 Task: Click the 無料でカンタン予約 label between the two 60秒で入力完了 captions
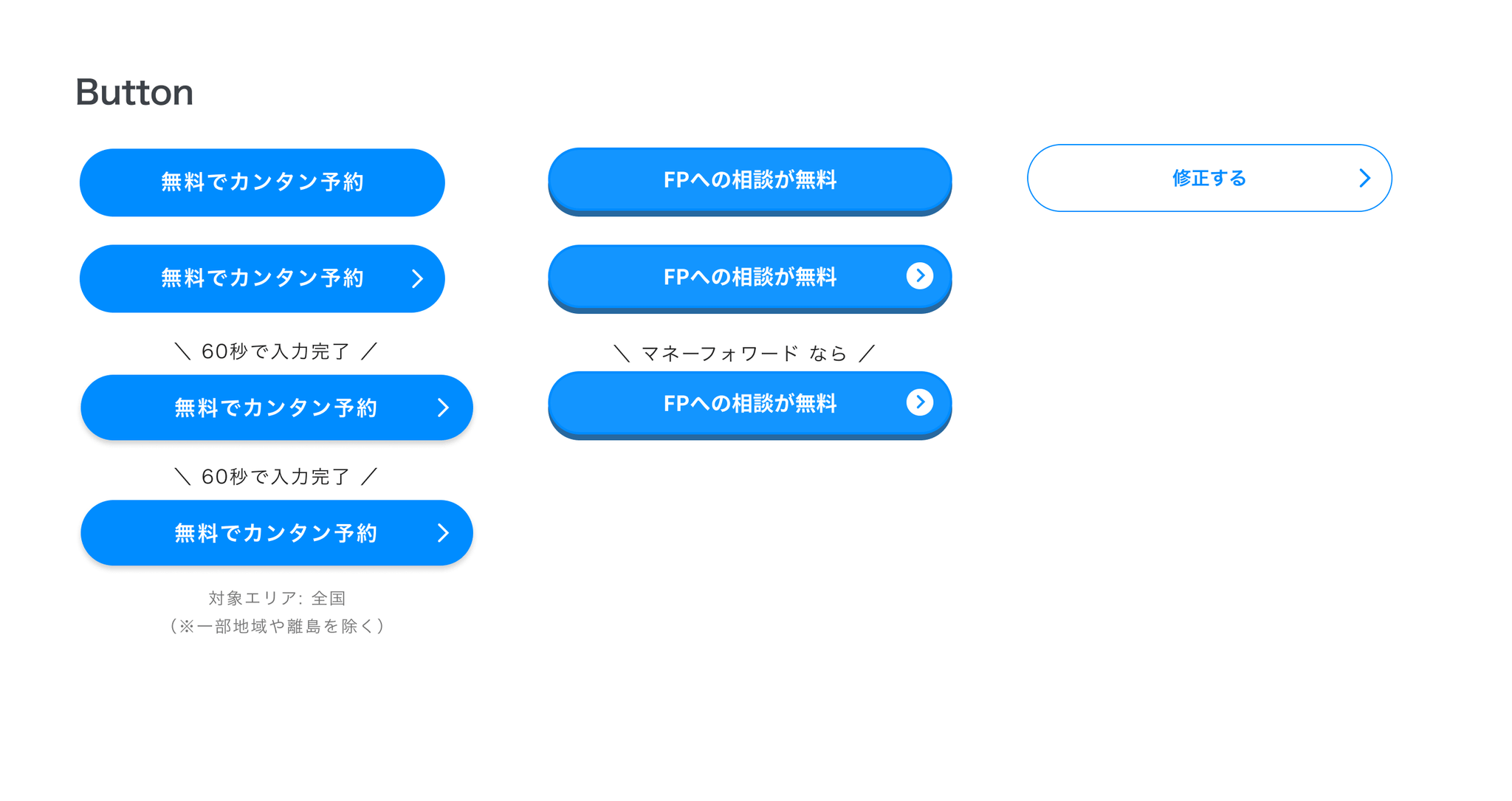(x=275, y=408)
